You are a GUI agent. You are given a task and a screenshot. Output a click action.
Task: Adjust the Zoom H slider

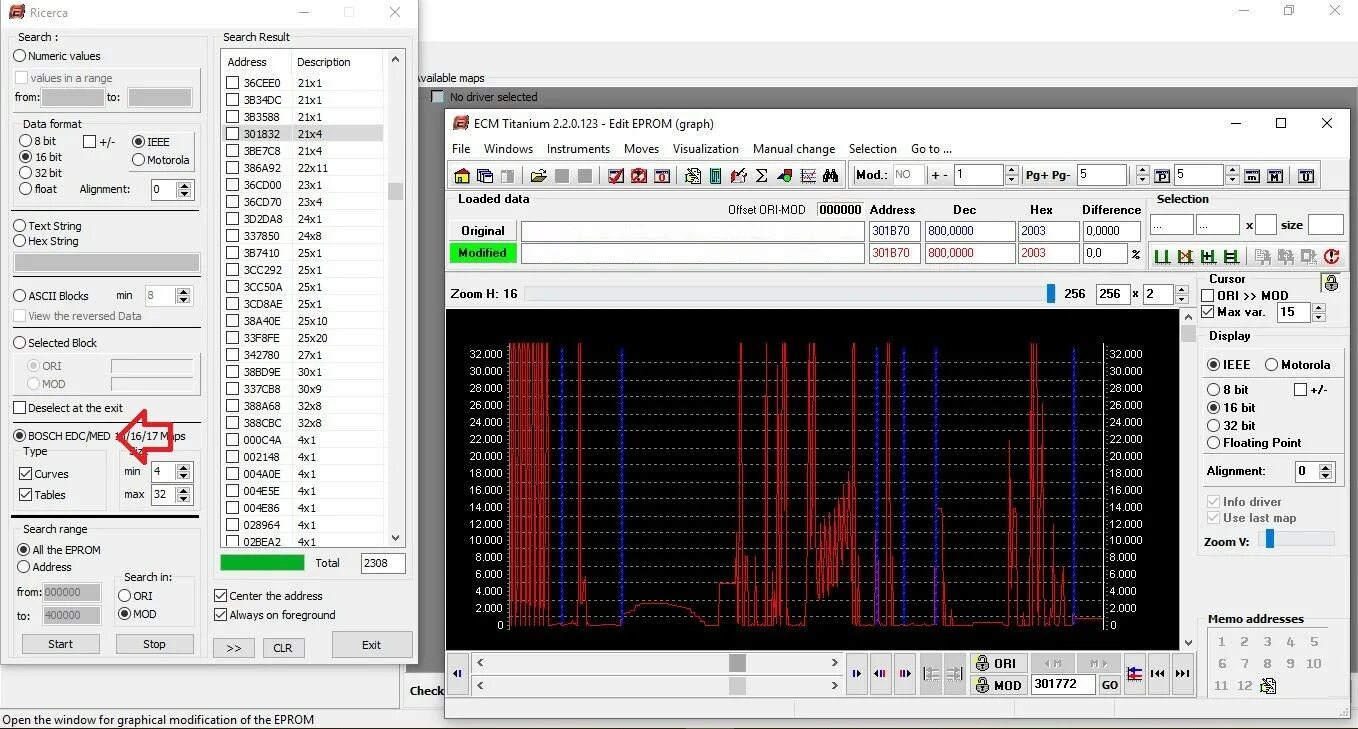[x=1050, y=293]
